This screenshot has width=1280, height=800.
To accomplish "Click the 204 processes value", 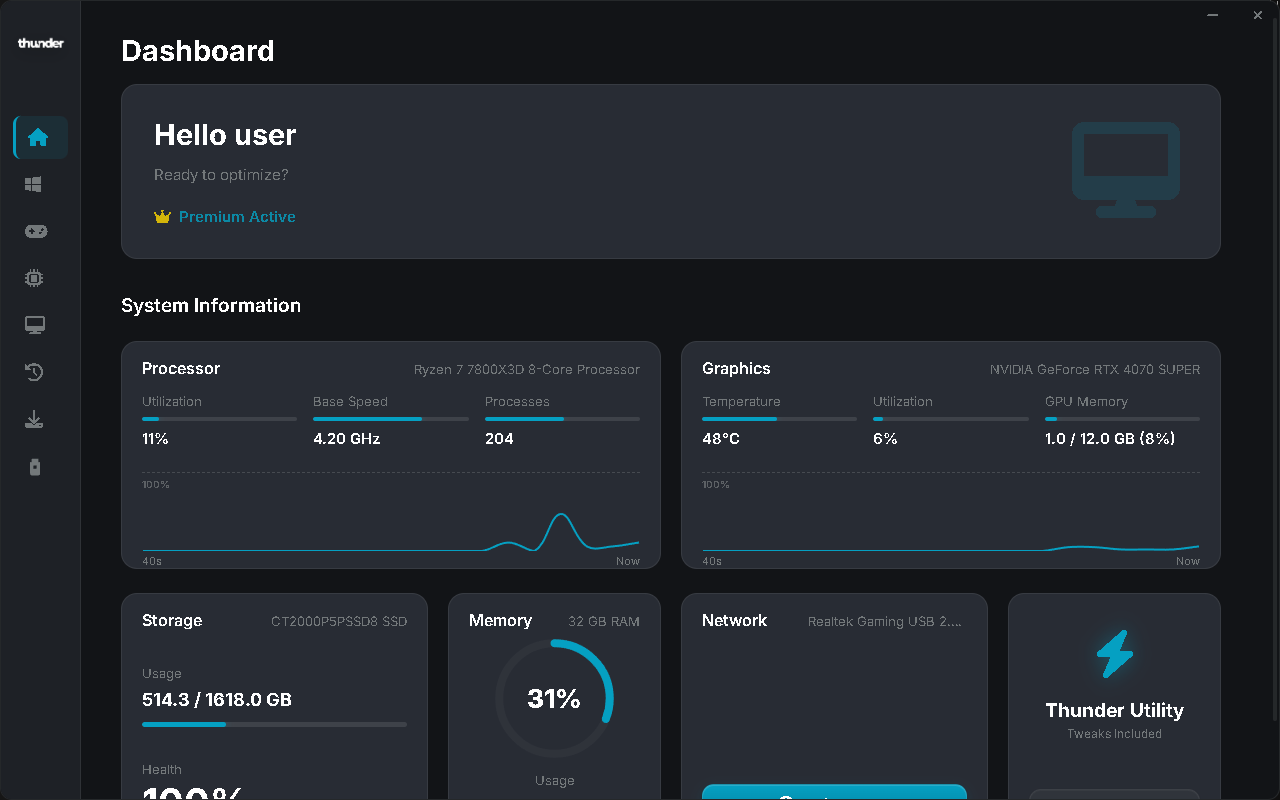I will [x=499, y=439].
